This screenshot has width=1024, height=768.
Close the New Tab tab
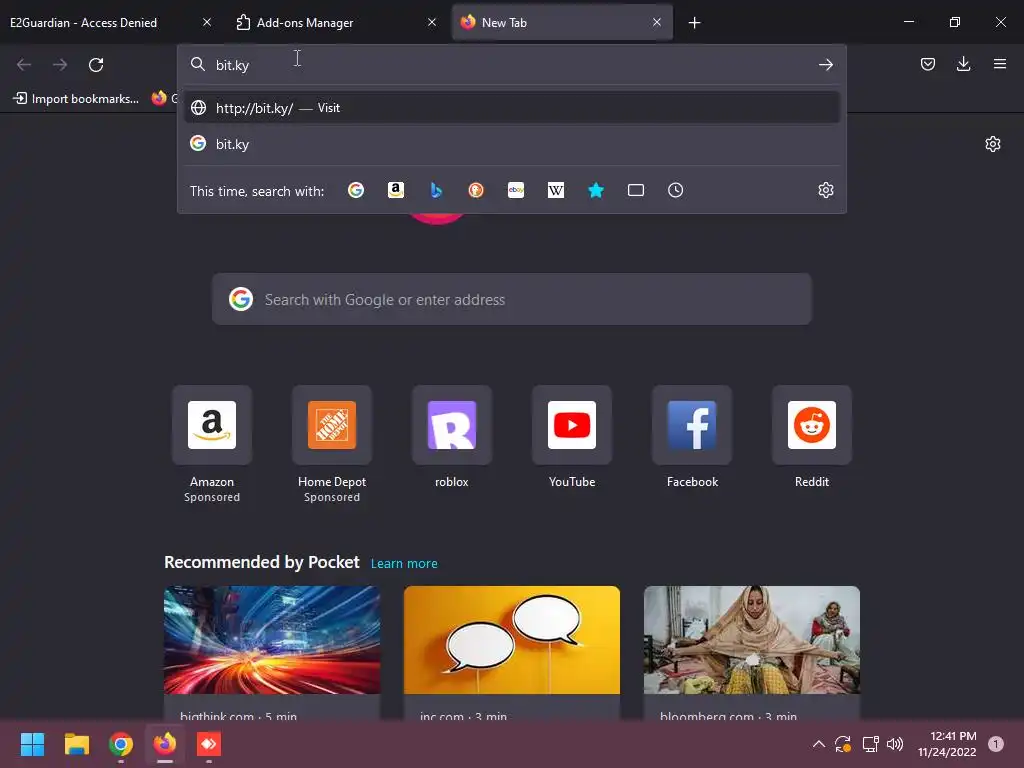coord(657,22)
